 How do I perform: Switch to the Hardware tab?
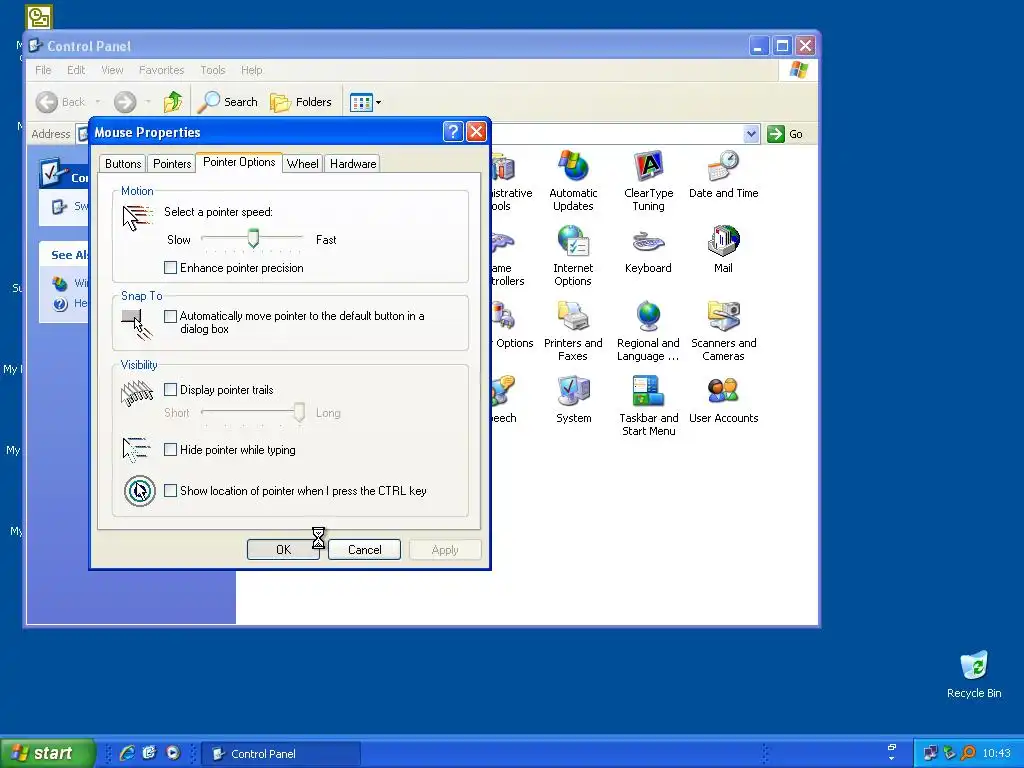click(x=353, y=163)
